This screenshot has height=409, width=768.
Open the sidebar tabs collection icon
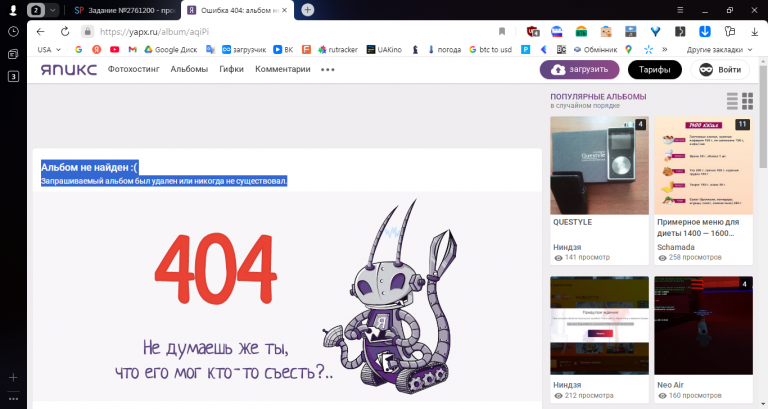click(13, 54)
